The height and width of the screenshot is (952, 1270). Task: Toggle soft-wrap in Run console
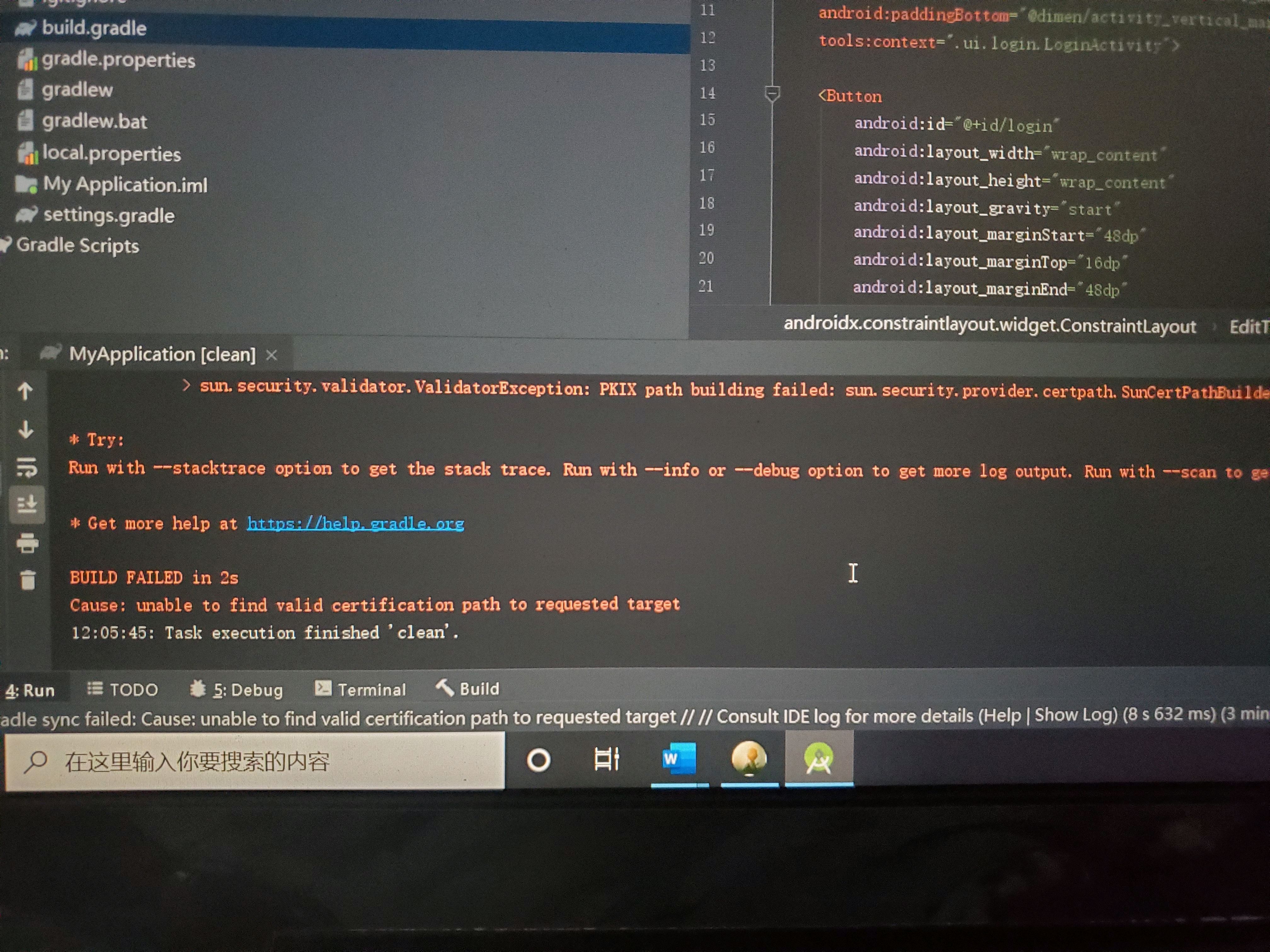(x=26, y=468)
